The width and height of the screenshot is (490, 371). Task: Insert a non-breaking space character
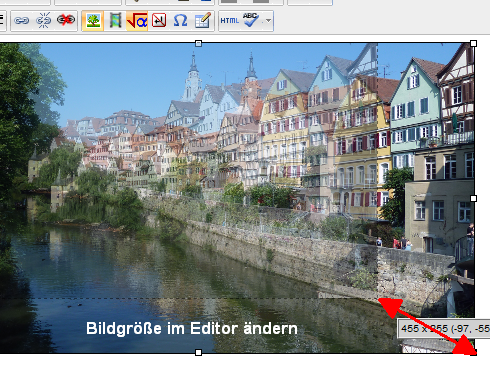[x=159, y=21]
